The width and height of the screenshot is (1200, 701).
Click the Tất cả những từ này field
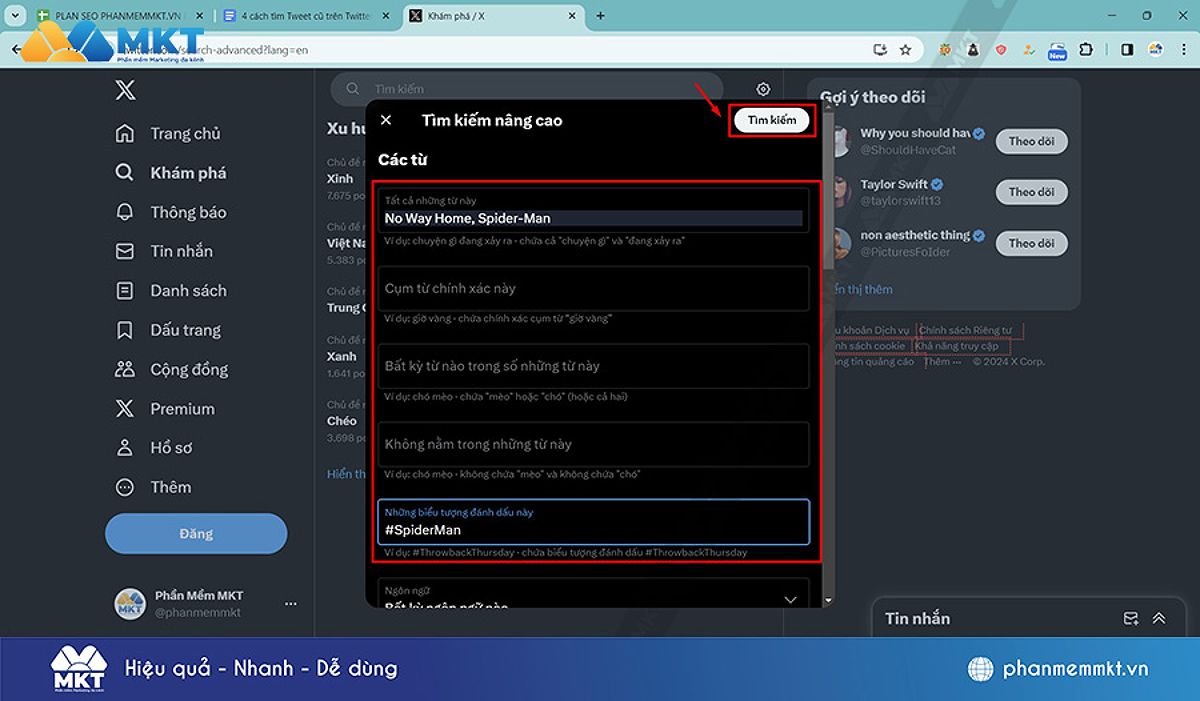tap(594, 211)
